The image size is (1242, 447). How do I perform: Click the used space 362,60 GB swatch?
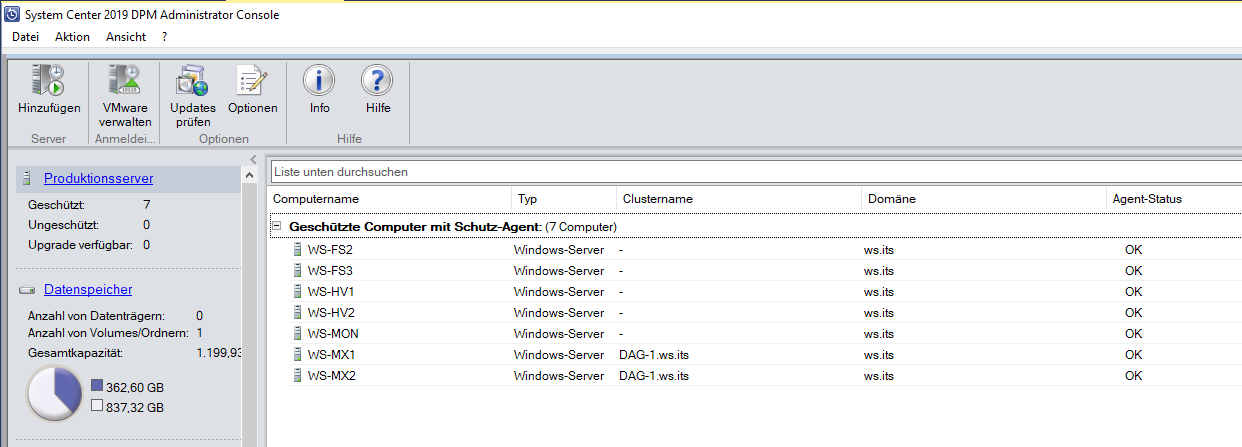tap(96, 385)
